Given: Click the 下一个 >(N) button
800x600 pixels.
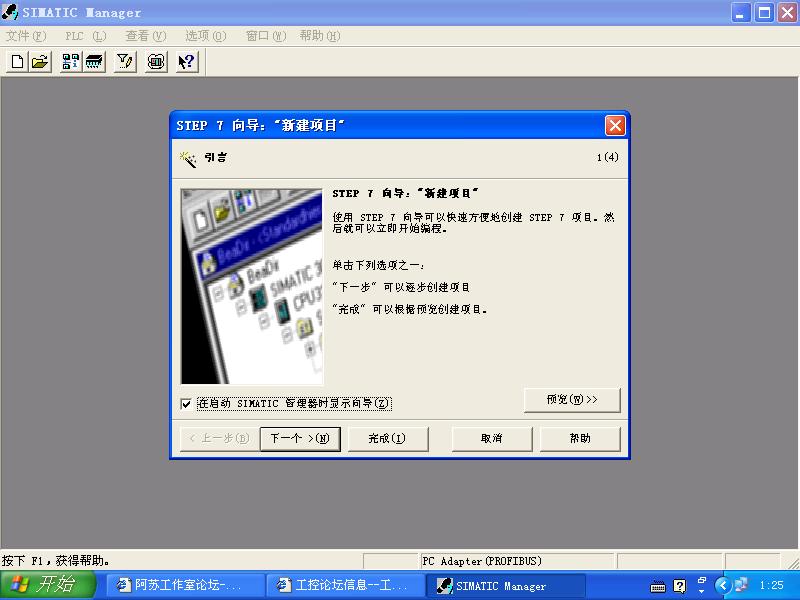Looking at the screenshot, I should pos(300,439).
